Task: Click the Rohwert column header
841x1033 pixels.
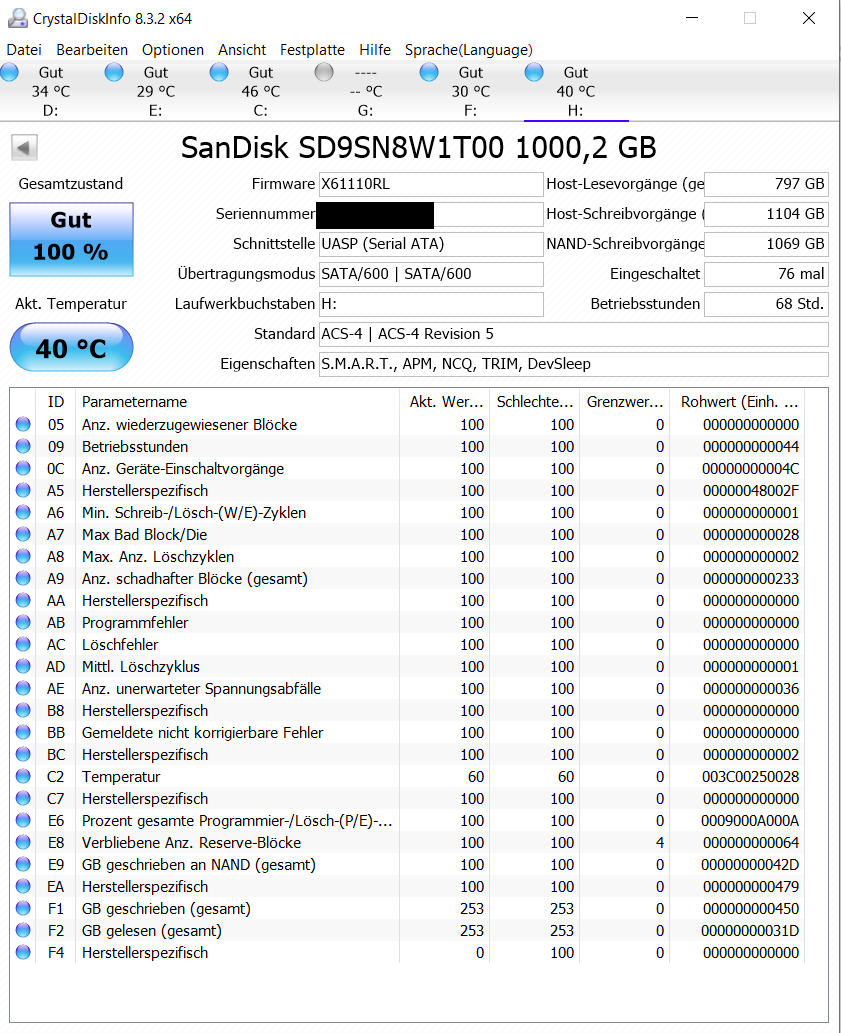Action: pos(739,401)
